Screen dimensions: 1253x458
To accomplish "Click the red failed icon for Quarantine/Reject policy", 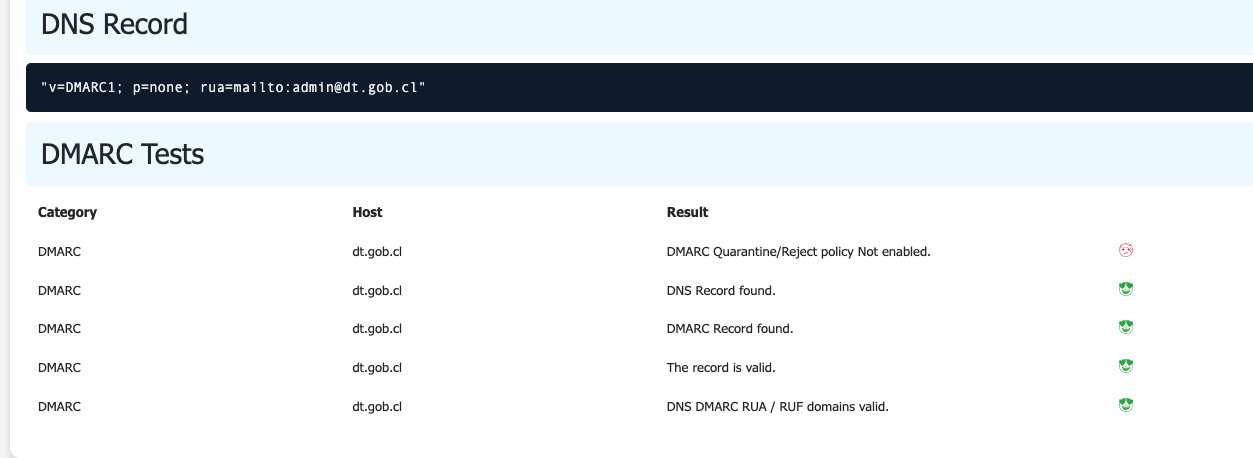I will 1127,250.
